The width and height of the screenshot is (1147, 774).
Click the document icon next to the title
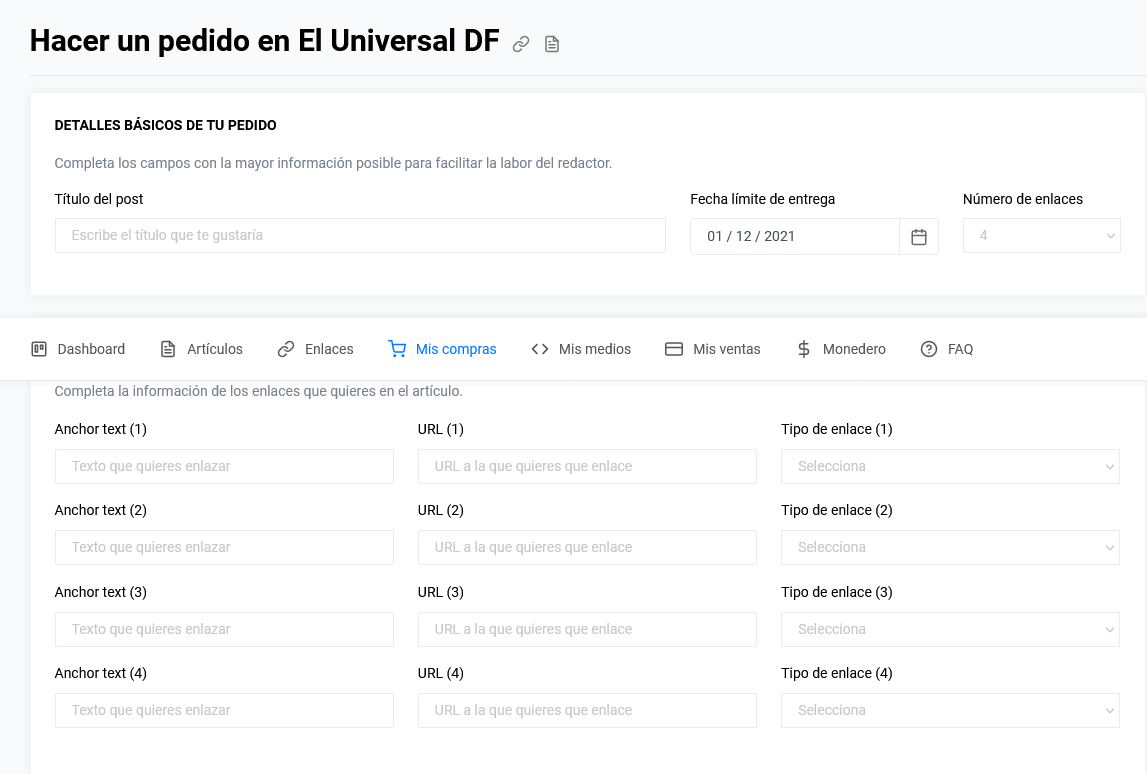pyautogui.click(x=551, y=44)
